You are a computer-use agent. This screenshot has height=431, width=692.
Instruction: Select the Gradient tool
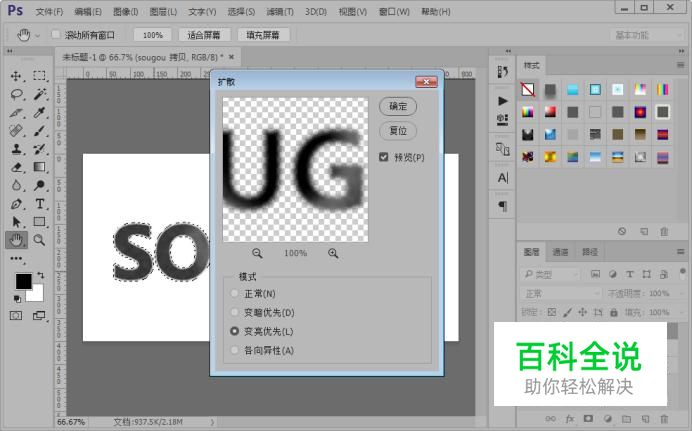39,167
